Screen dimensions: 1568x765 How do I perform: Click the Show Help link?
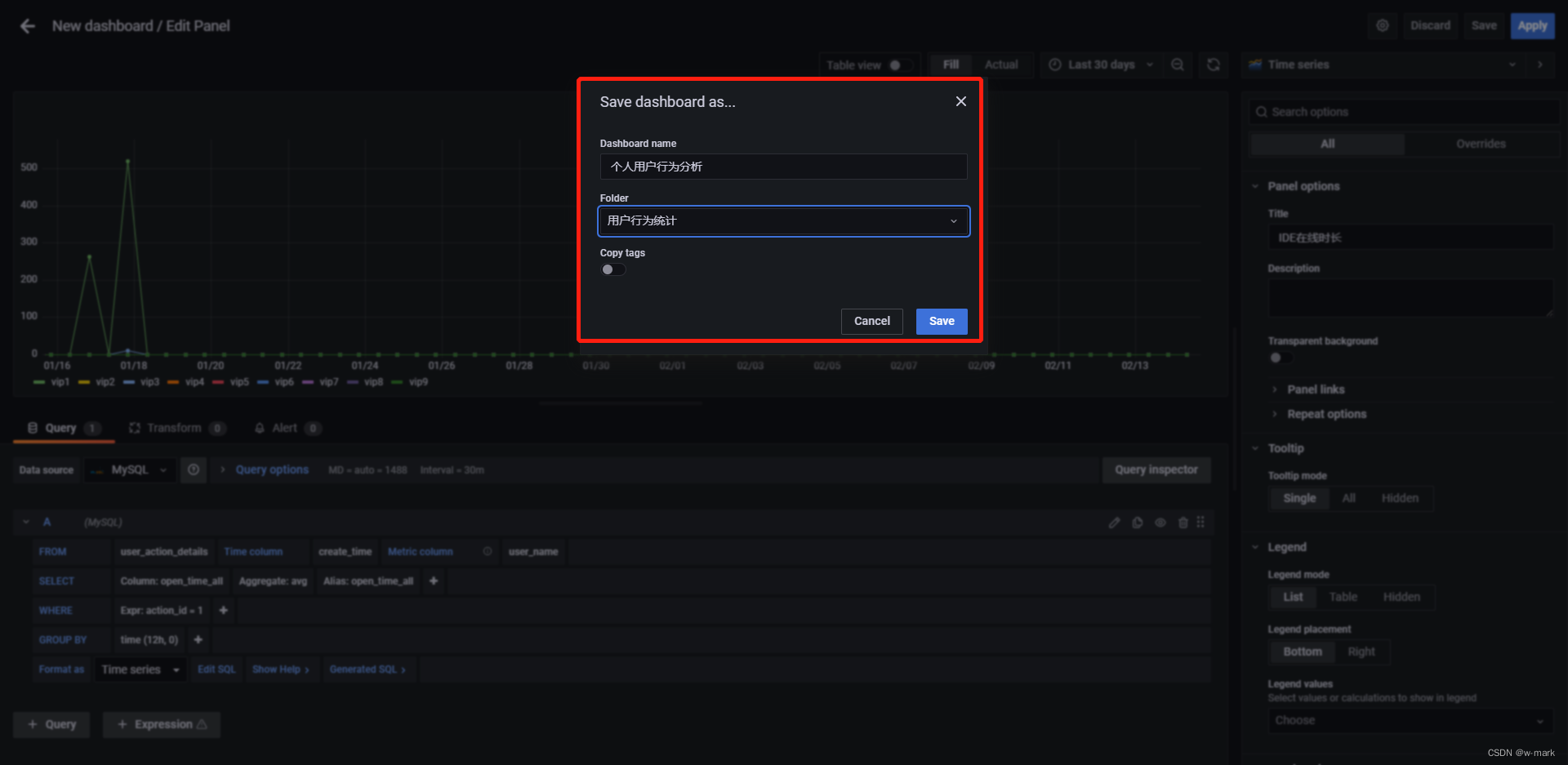click(x=280, y=669)
